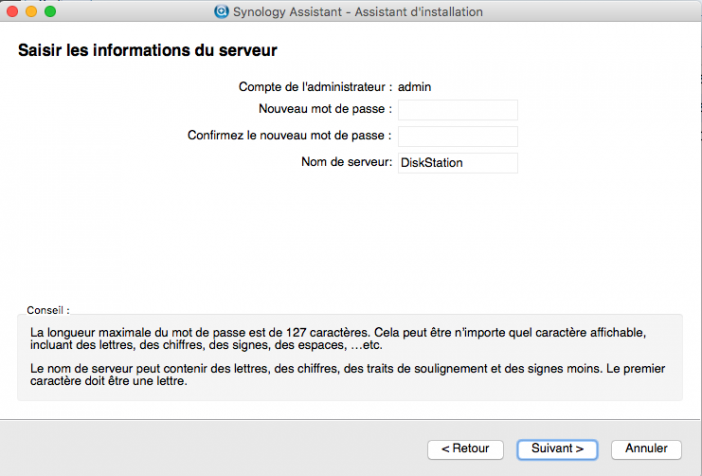The width and height of the screenshot is (702, 476).
Task: Cancel setup with the Annuler button
Action: click(x=646, y=449)
